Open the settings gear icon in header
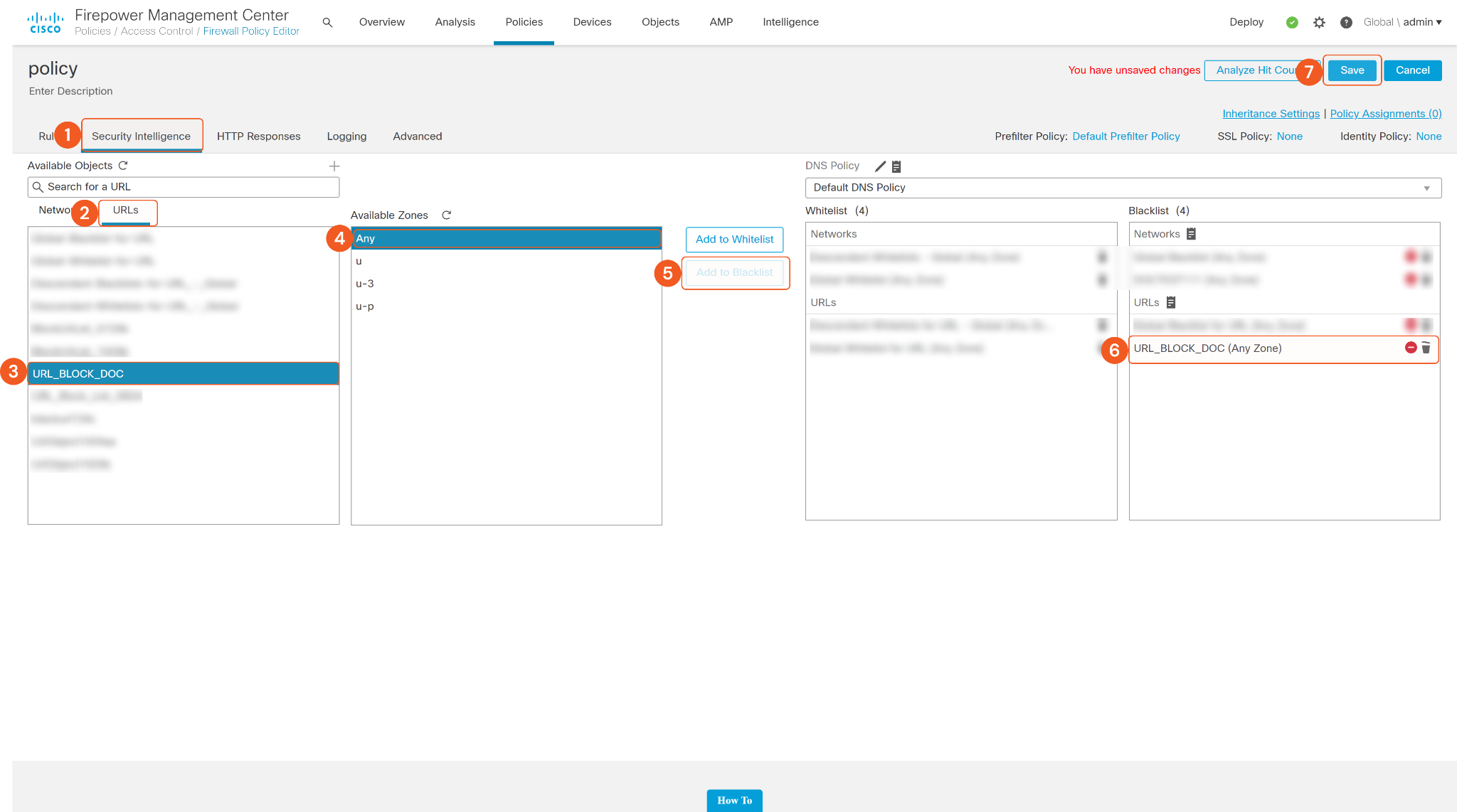Image resolution: width=1457 pixels, height=812 pixels. (1319, 23)
